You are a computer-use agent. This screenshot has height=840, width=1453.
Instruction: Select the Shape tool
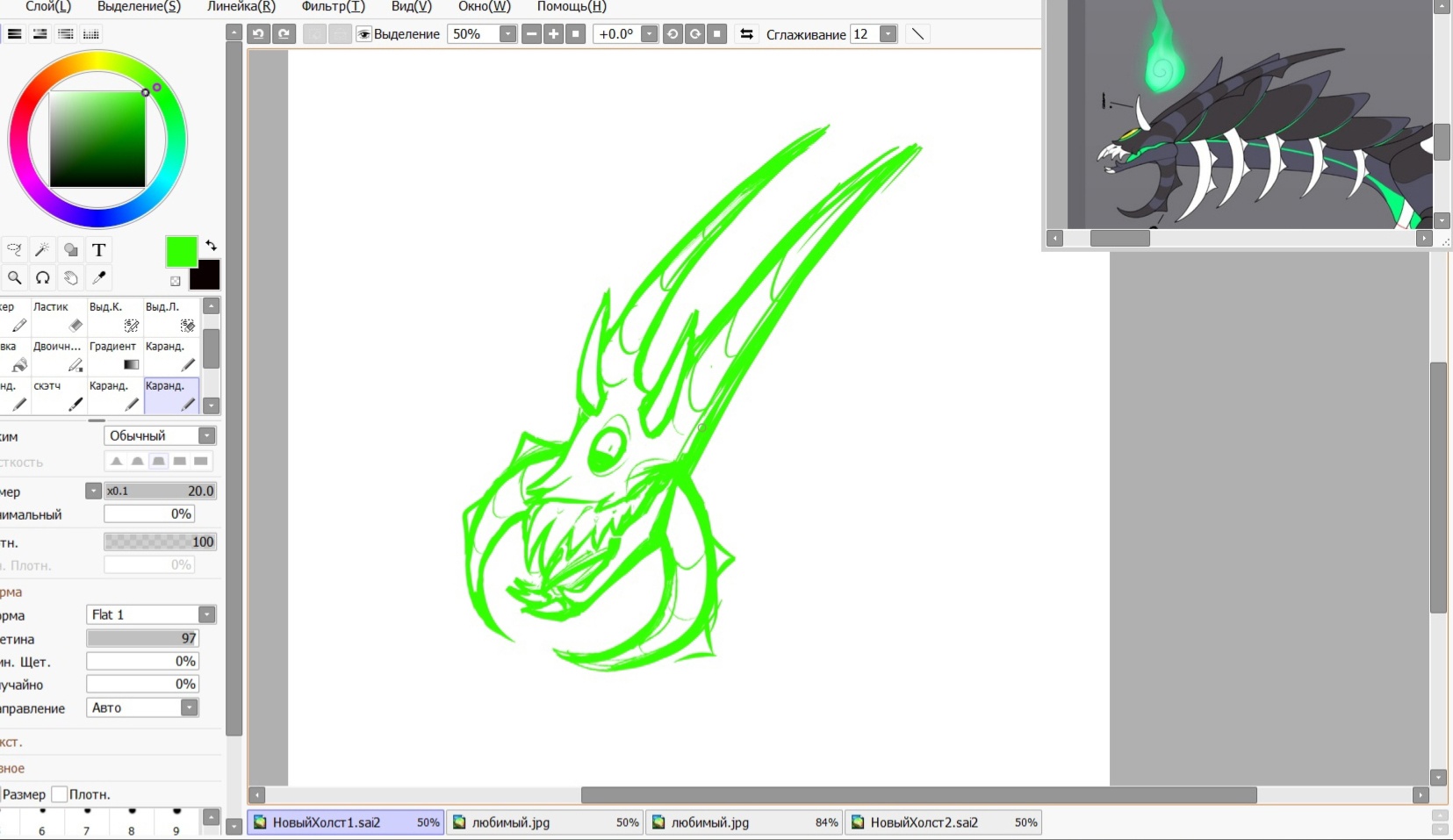click(x=70, y=250)
